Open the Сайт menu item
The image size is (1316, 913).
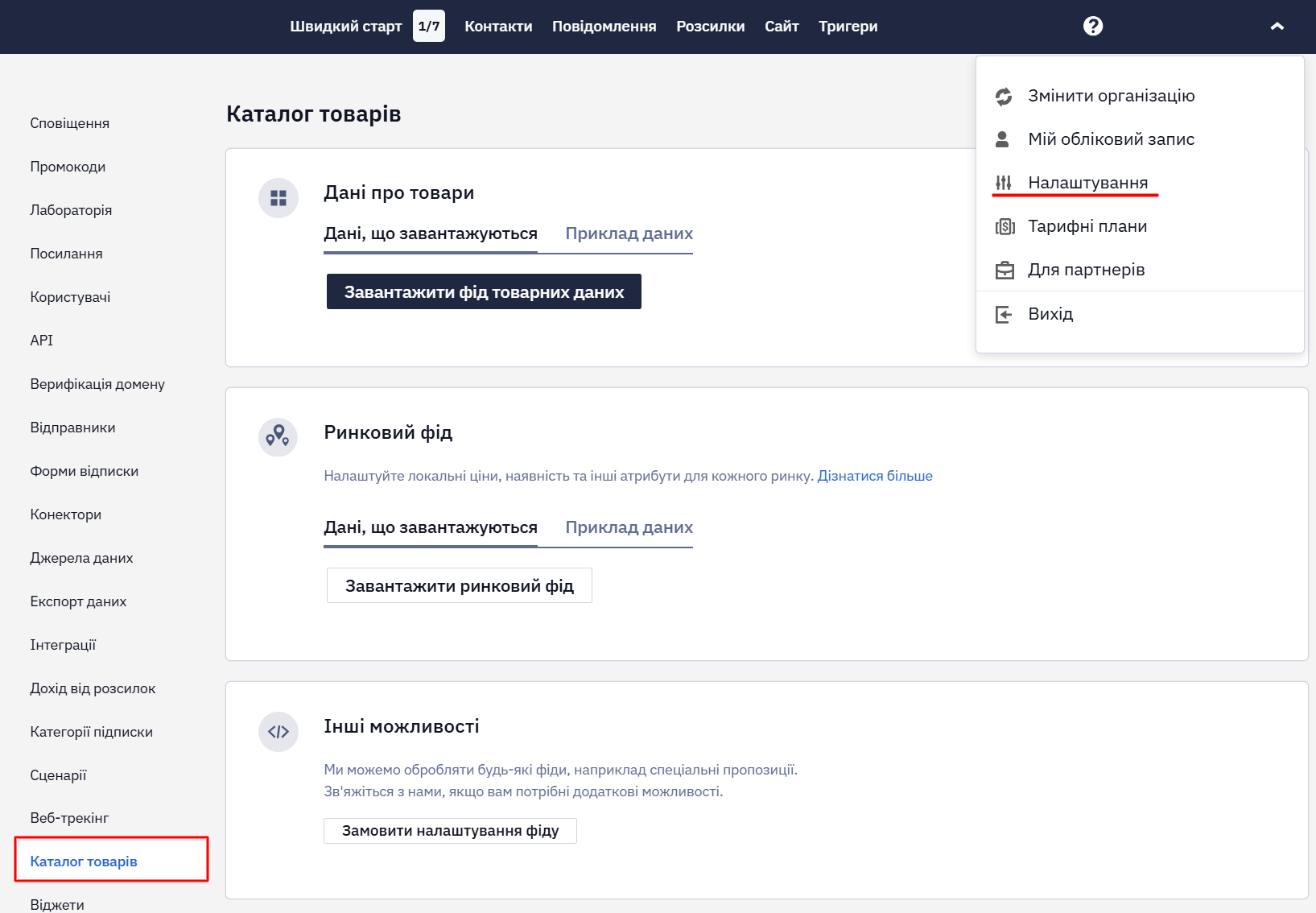coord(782,27)
